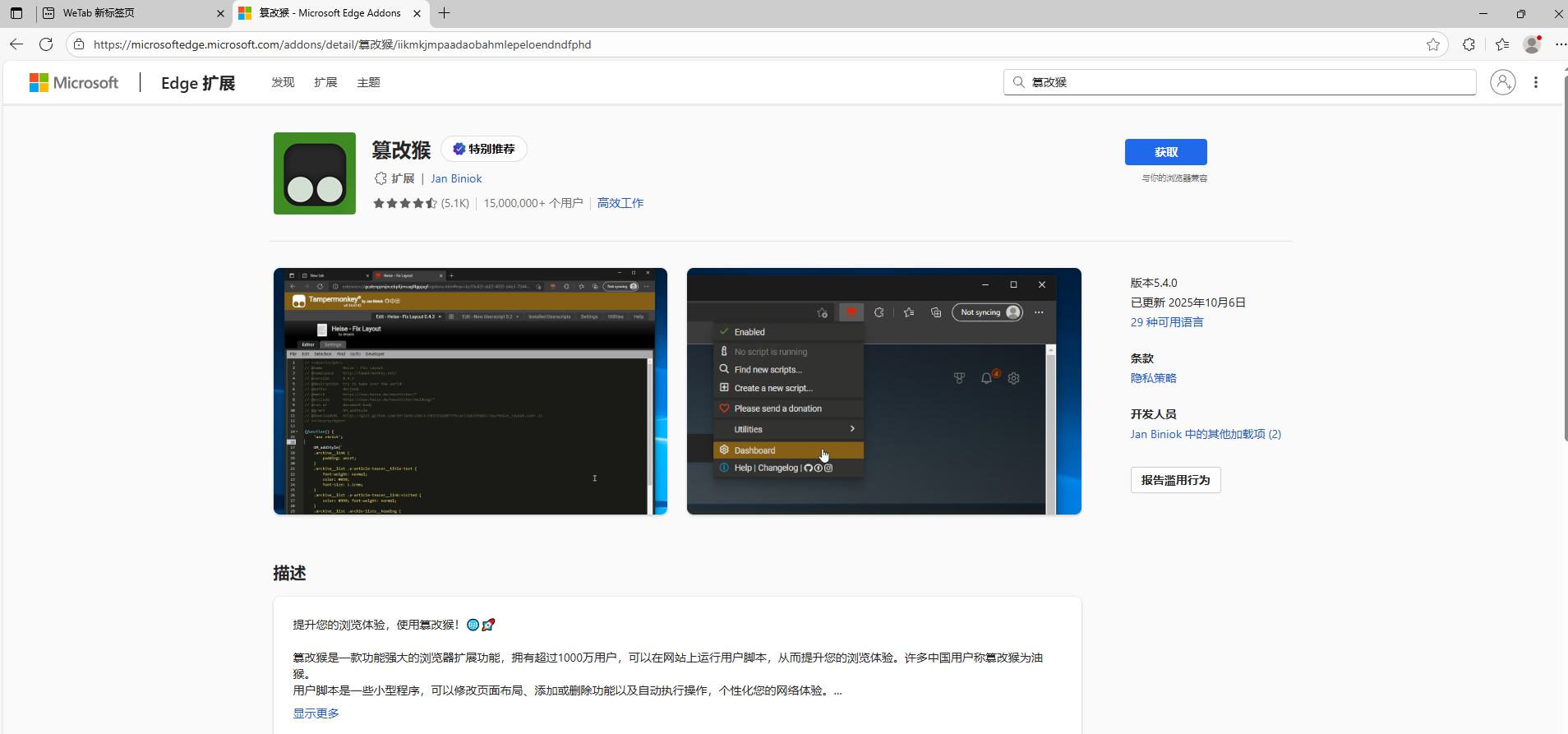
Task: Open Add-ons site vertical dots menu
Action: tap(1535, 82)
